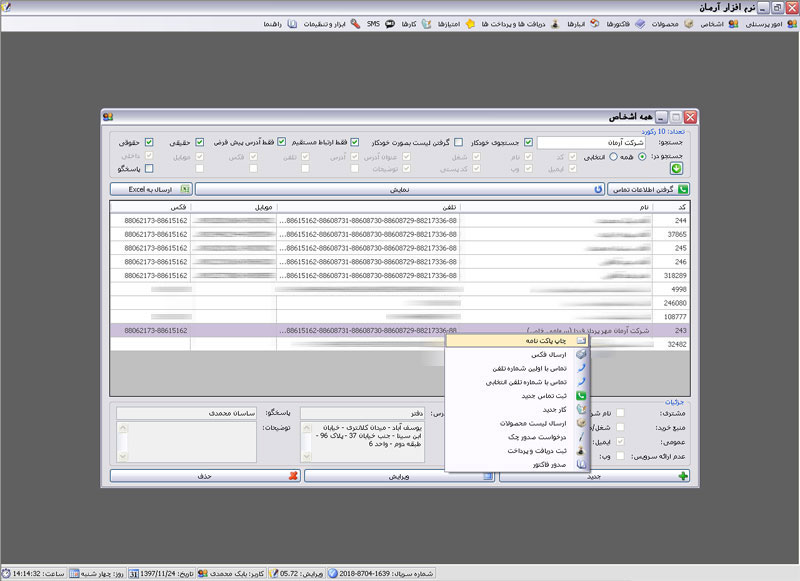This screenshot has height=581, width=800.
Task: Click the clock icon in status bar
Action: pyautogui.click(x=6, y=574)
